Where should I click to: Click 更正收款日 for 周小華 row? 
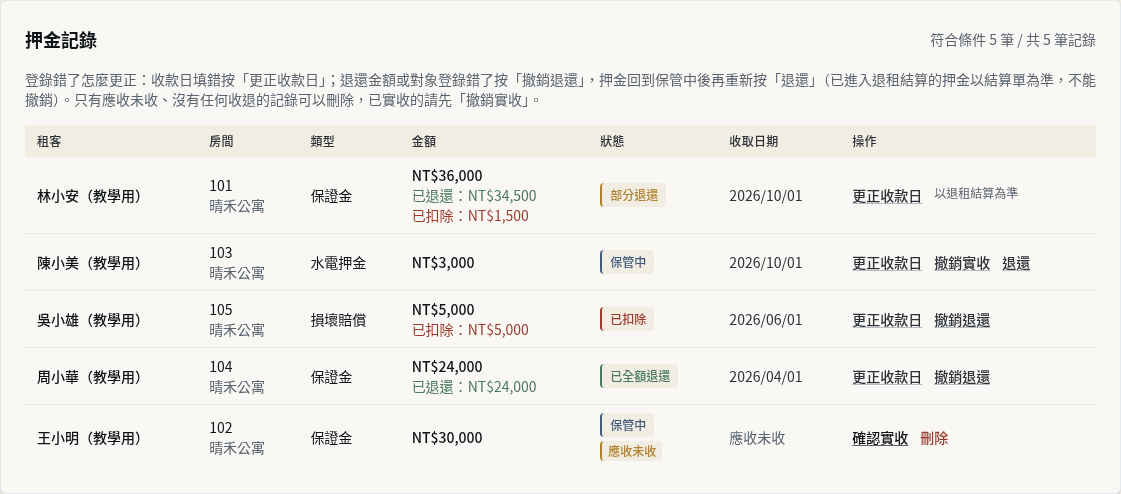(887, 377)
